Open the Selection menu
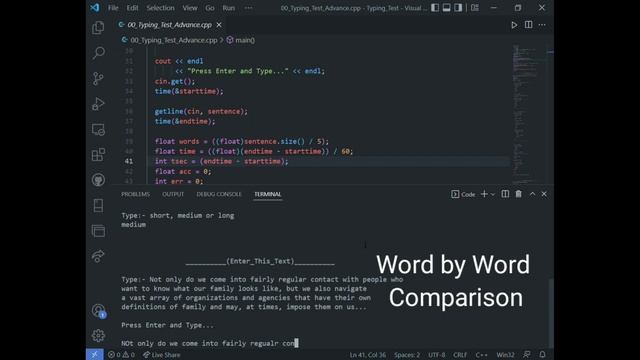 click(x=160, y=8)
